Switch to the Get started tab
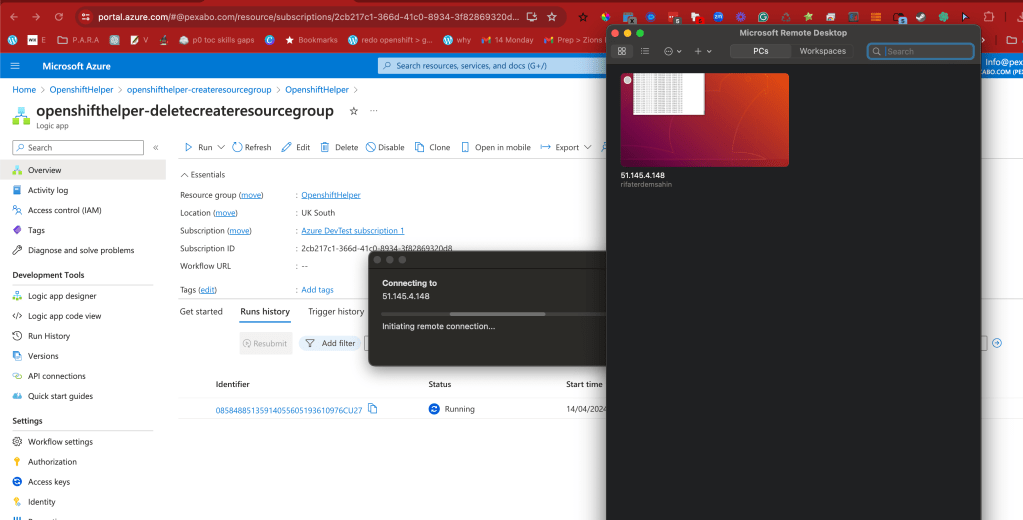1023x520 pixels. coord(201,312)
